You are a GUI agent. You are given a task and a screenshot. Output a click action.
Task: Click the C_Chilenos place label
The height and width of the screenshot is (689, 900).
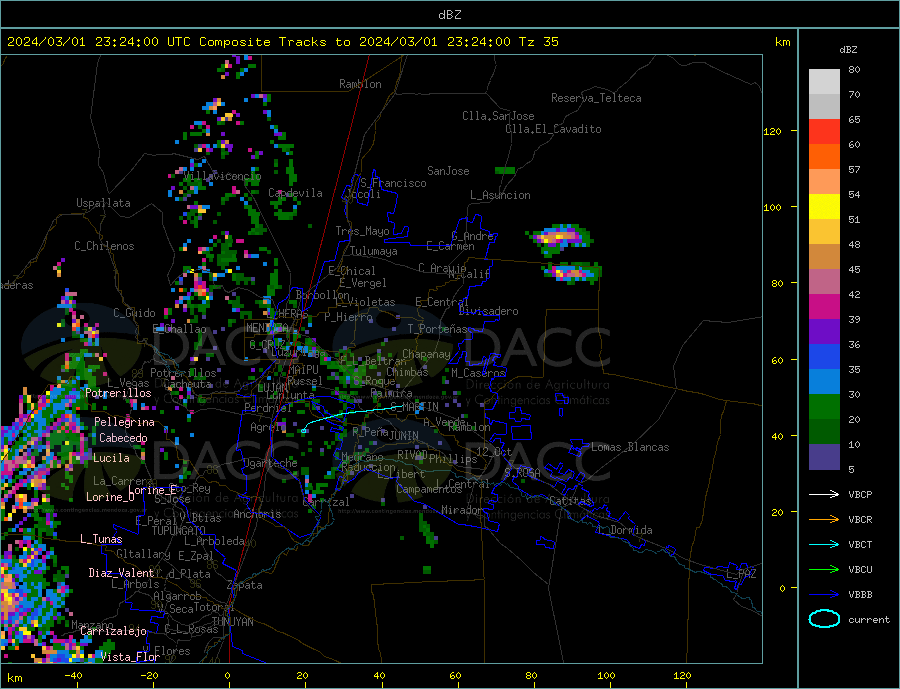pos(104,246)
